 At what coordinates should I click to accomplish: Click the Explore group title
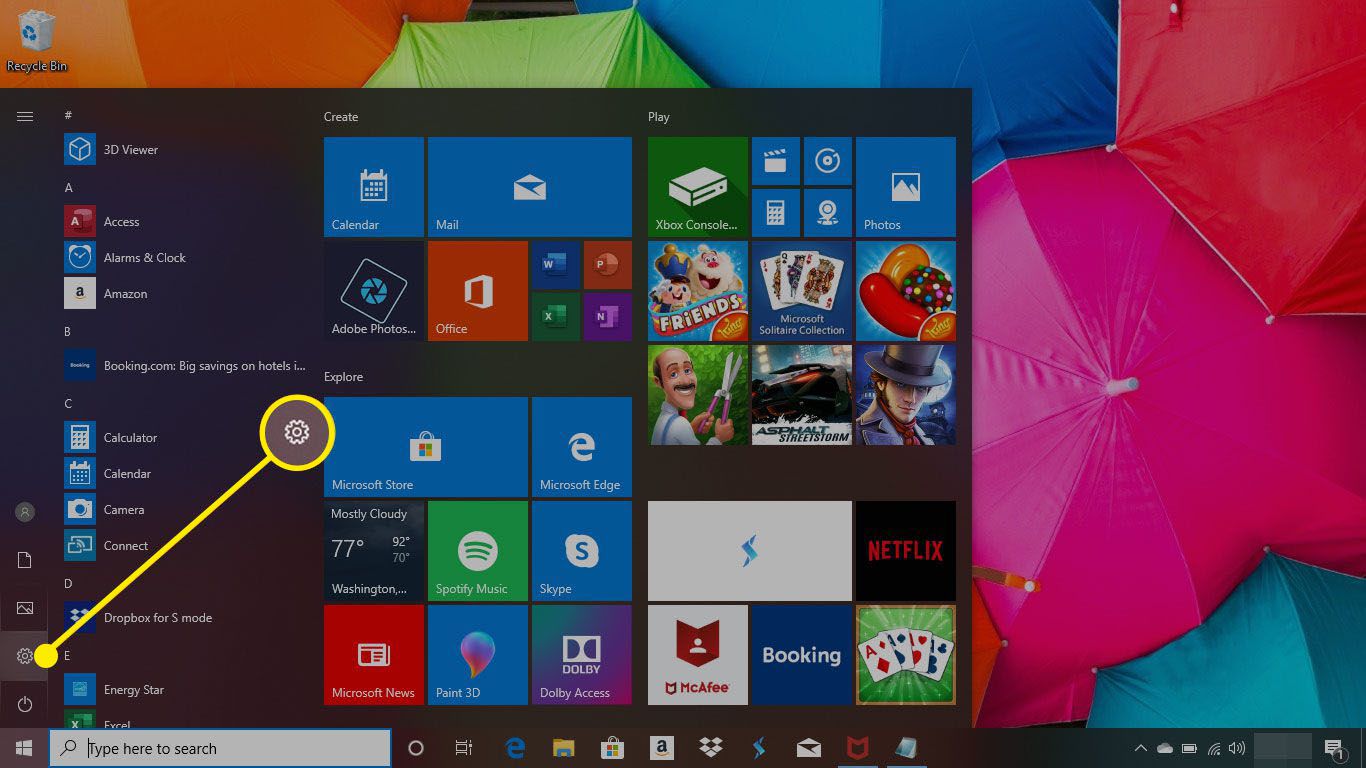click(343, 377)
